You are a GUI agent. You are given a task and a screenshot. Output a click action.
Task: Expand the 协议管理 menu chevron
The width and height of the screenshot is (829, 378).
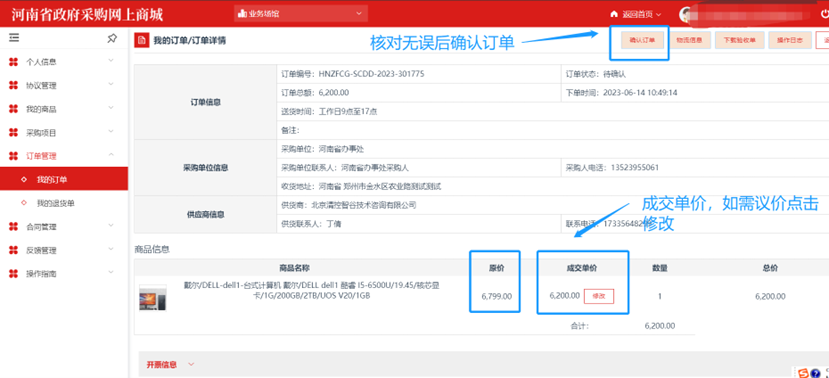pyautogui.click(x=111, y=84)
